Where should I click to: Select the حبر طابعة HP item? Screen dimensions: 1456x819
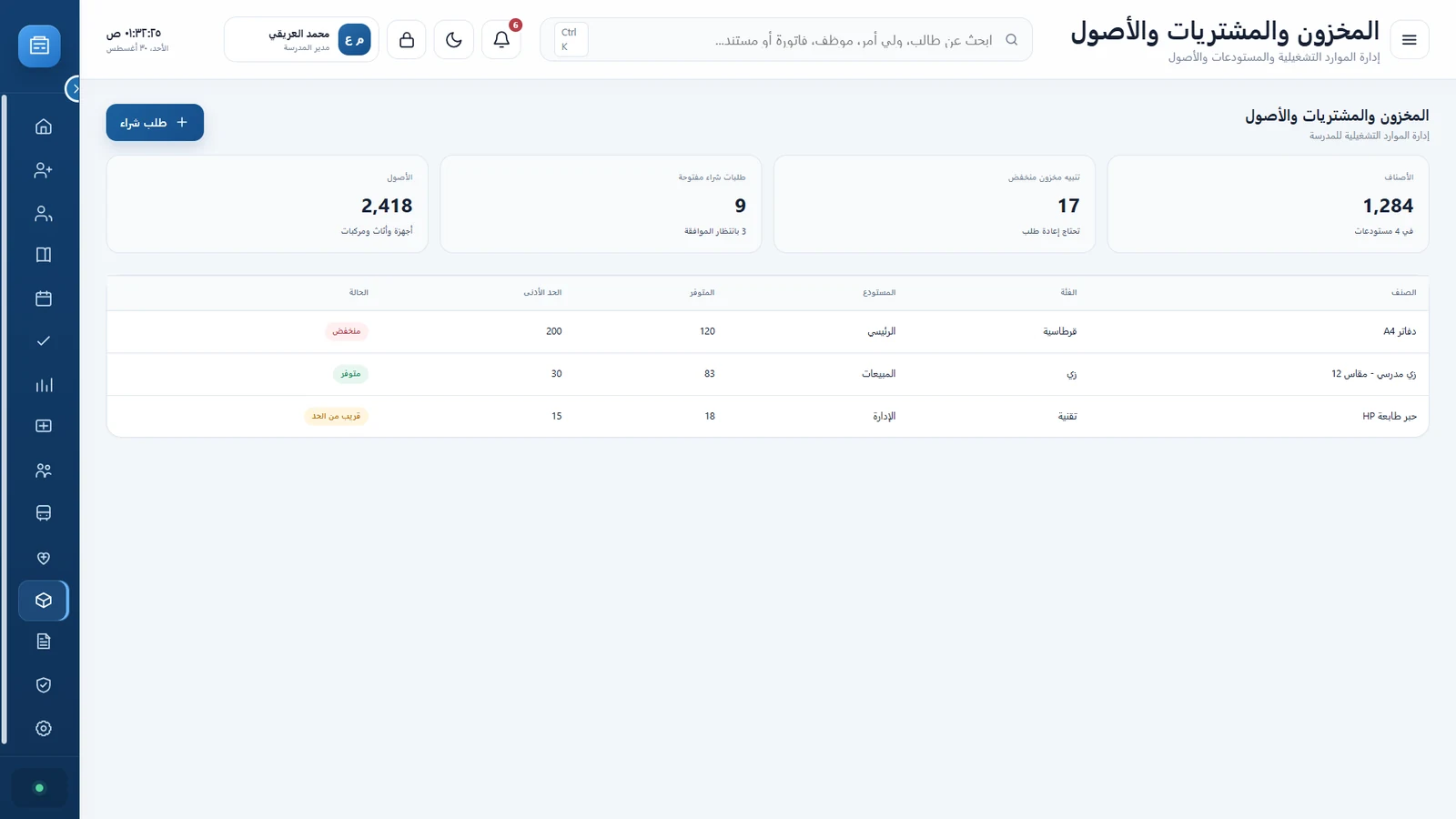click(x=1389, y=417)
